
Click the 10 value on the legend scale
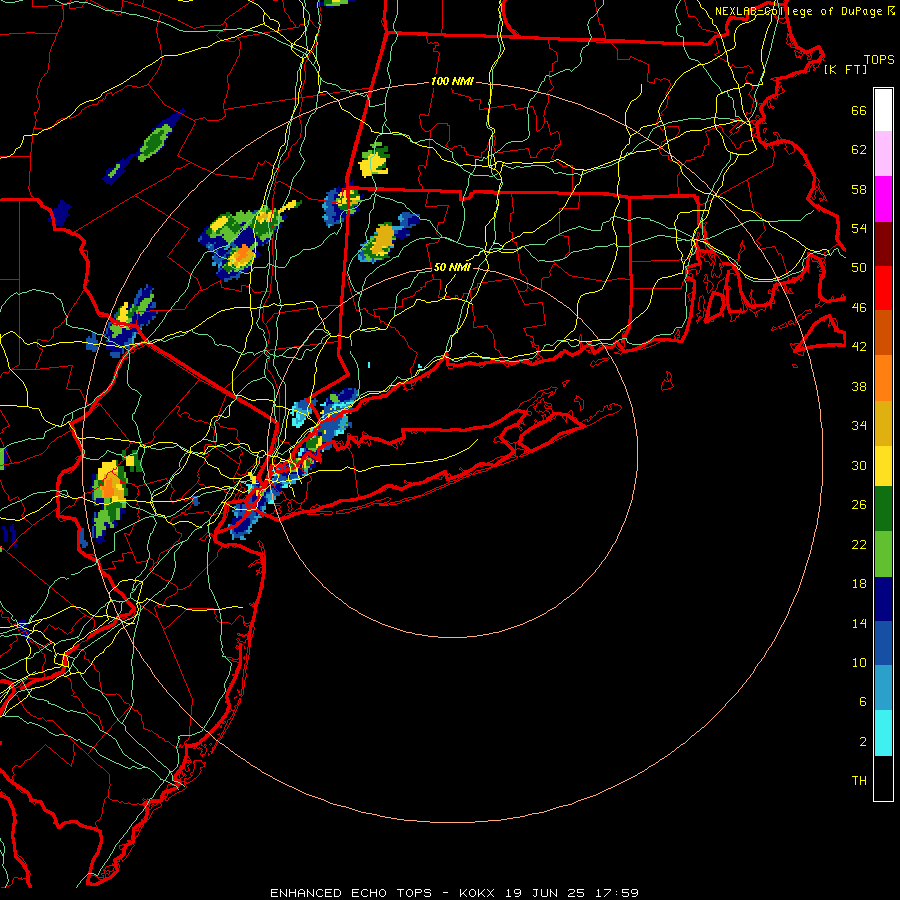pos(859,662)
